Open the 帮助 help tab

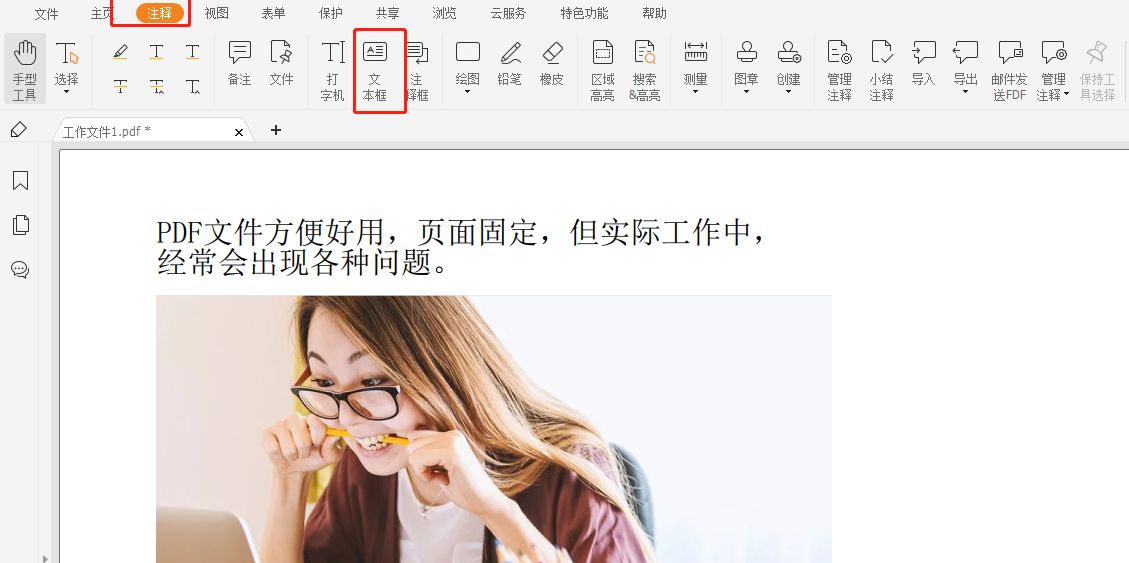(x=655, y=14)
